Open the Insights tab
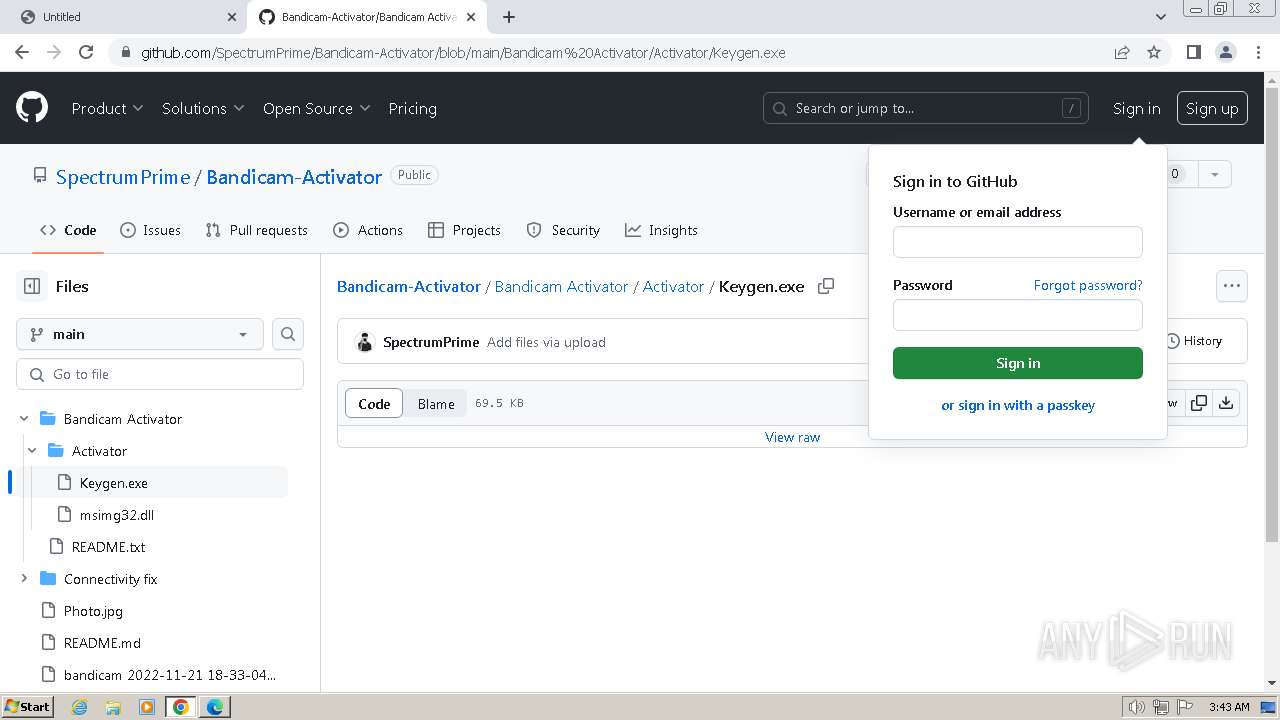Viewport: 1280px width, 720px height. pos(661,230)
